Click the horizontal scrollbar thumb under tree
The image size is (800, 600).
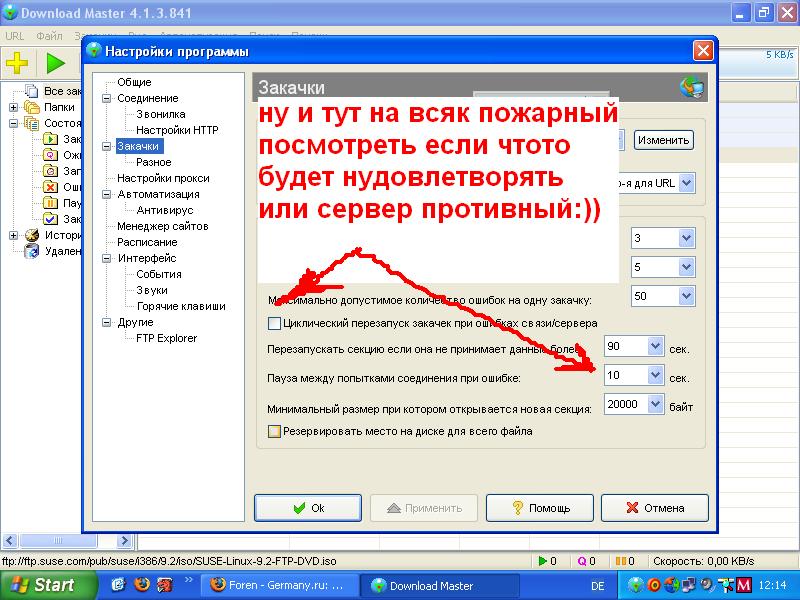tap(57, 540)
